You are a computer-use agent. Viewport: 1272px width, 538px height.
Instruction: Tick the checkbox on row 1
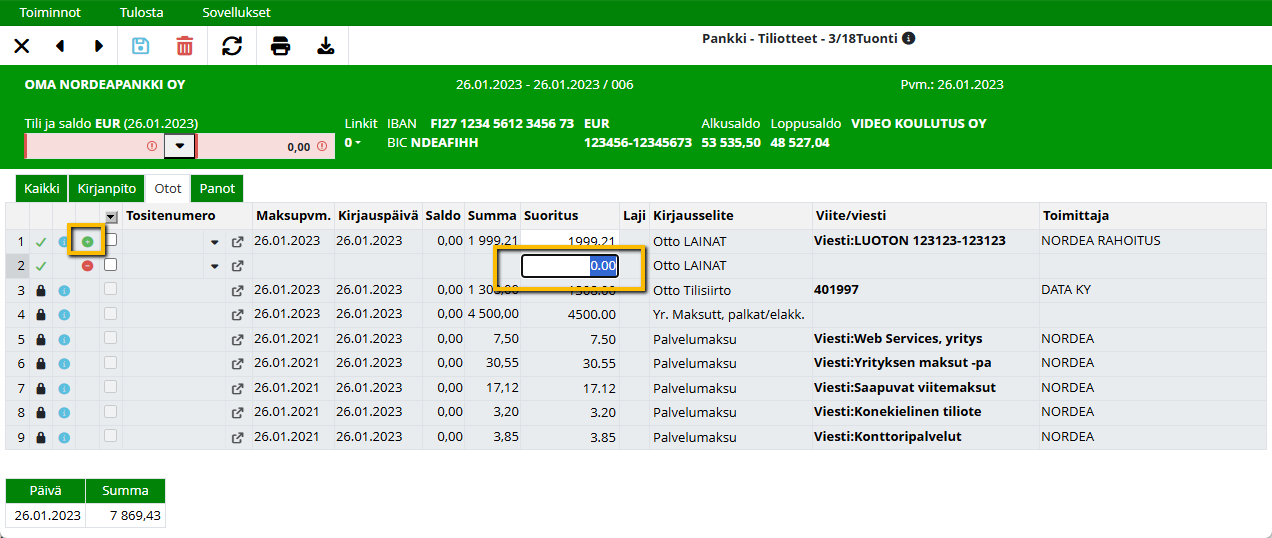click(x=111, y=240)
